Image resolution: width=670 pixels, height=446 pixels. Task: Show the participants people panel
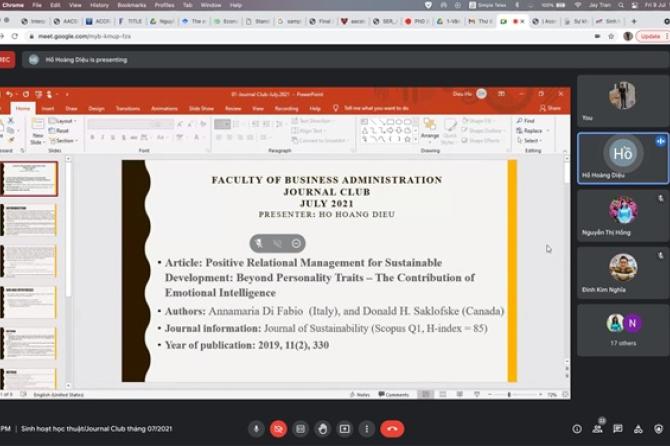coord(599,429)
